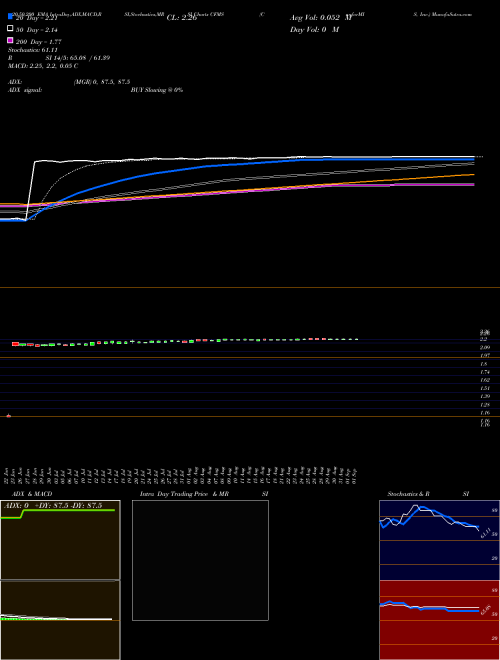Click the 1.97 price axis label
500x660 pixels.
point(485,356)
